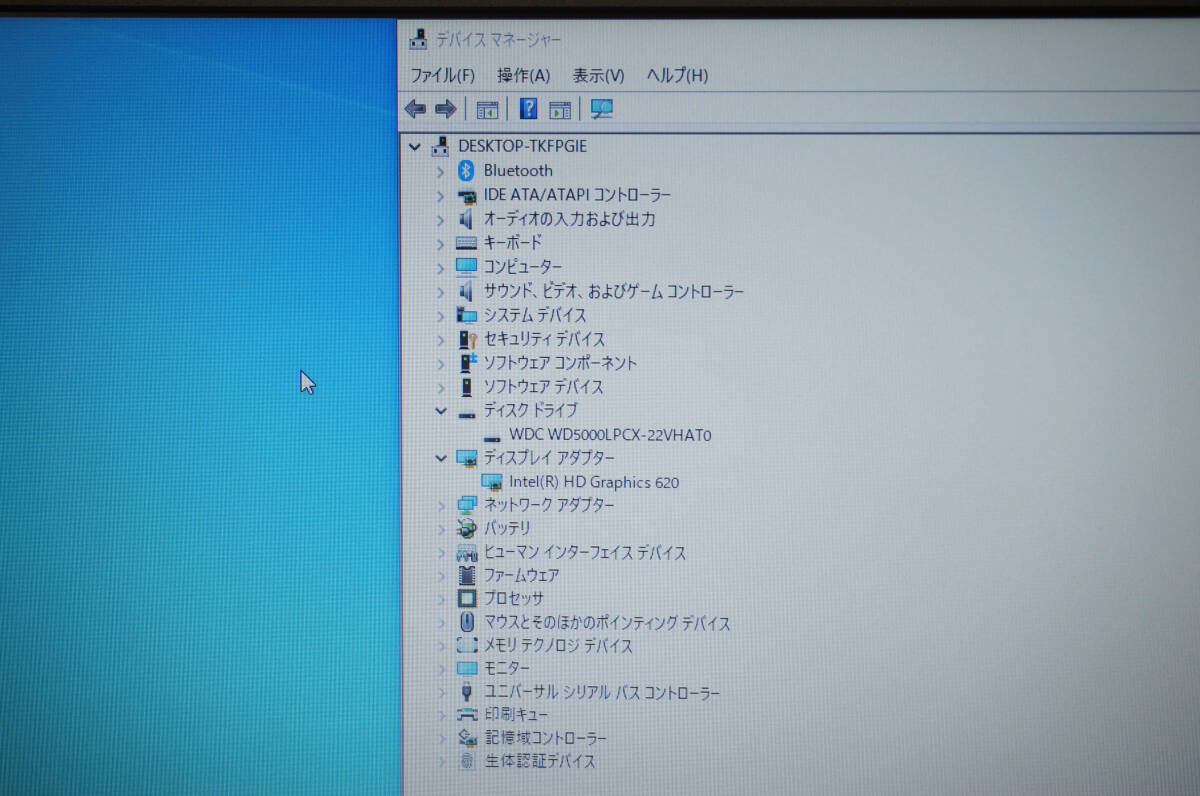The height and width of the screenshot is (796, 1200).
Task: Click the IDE ATA/ATAPI コントローラー icon
Action: (466, 195)
